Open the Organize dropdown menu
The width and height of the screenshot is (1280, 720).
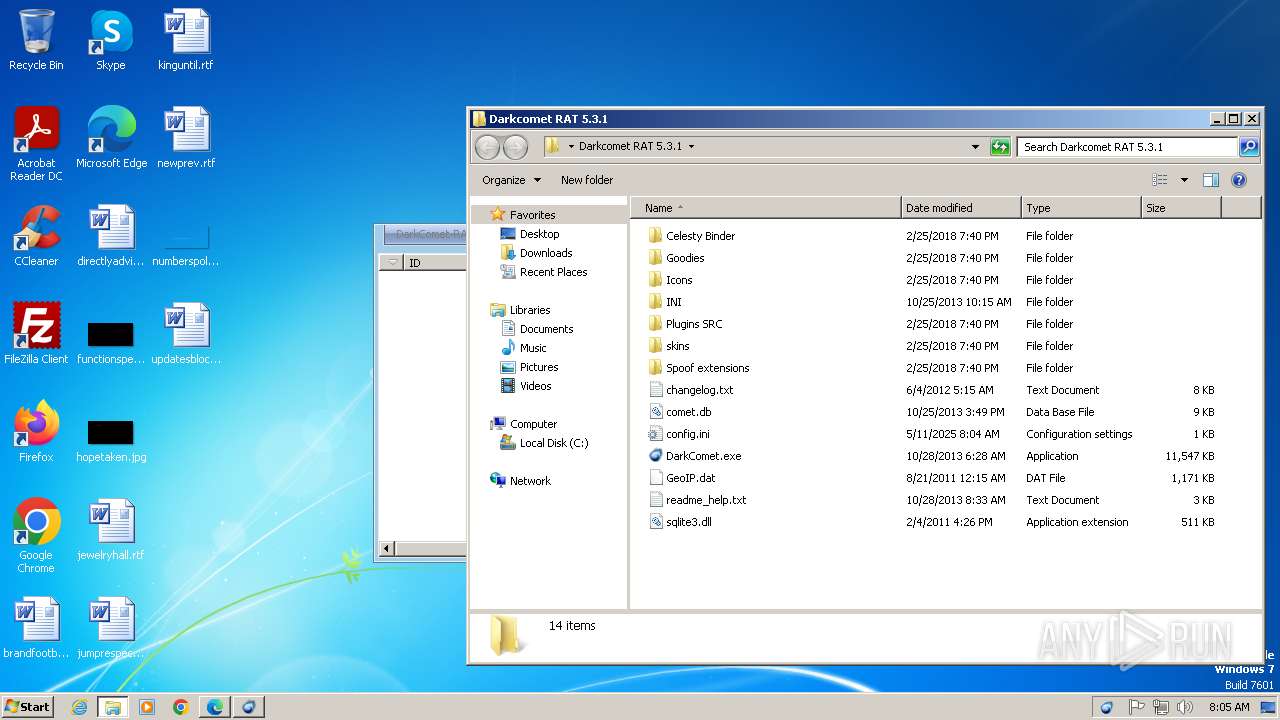click(x=511, y=180)
